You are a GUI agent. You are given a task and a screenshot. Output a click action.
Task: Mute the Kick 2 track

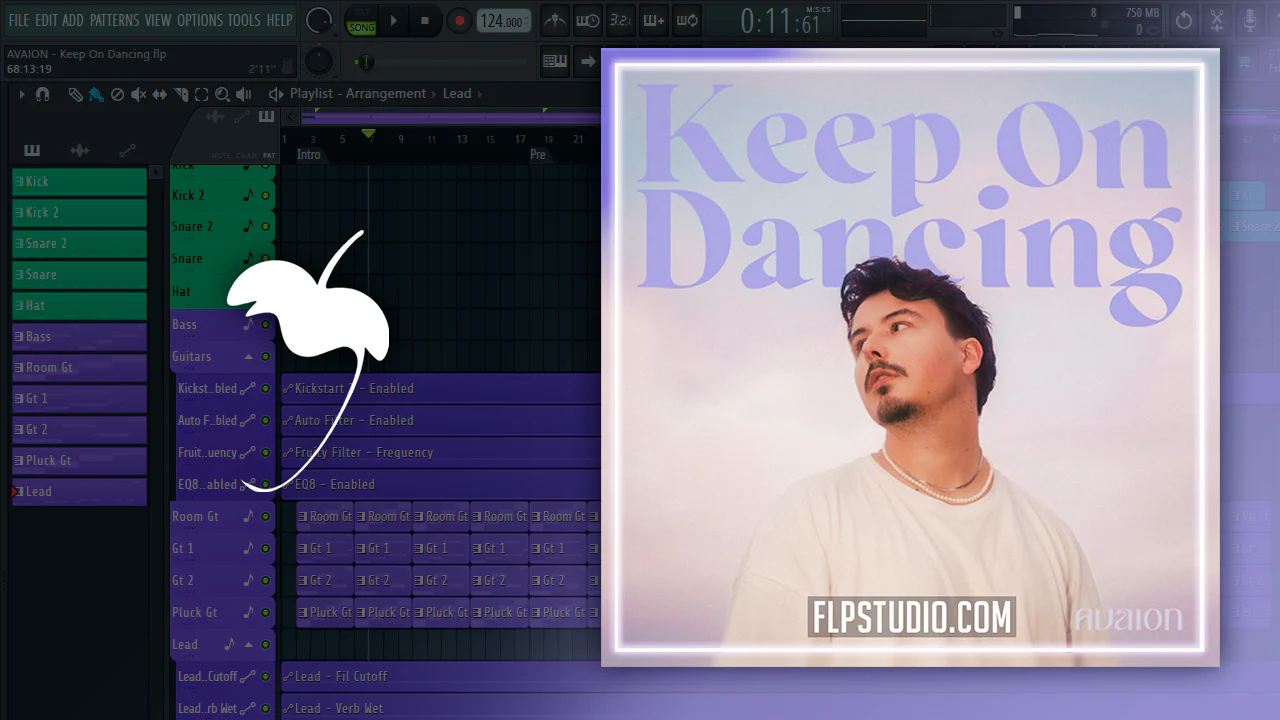tap(266, 196)
